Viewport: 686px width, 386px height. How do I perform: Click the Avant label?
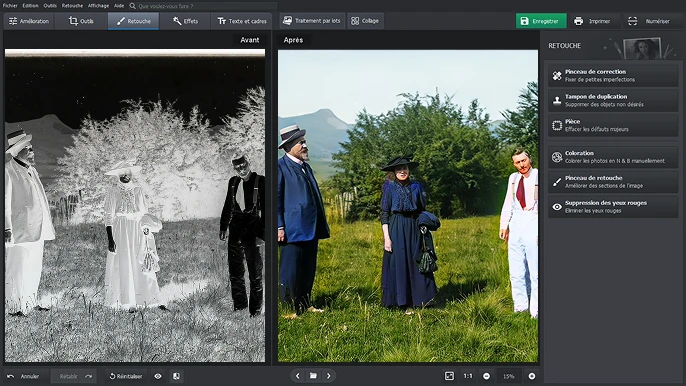tap(250, 40)
